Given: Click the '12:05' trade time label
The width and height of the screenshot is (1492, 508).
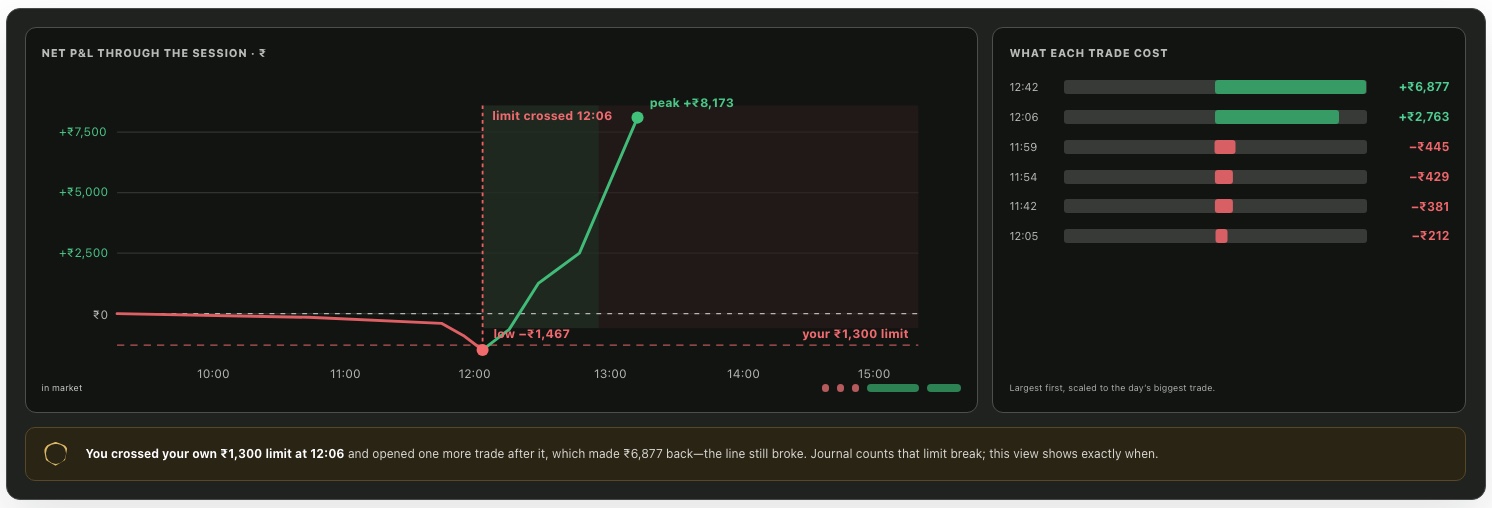Looking at the screenshot, I should (x=1024, y=236).
